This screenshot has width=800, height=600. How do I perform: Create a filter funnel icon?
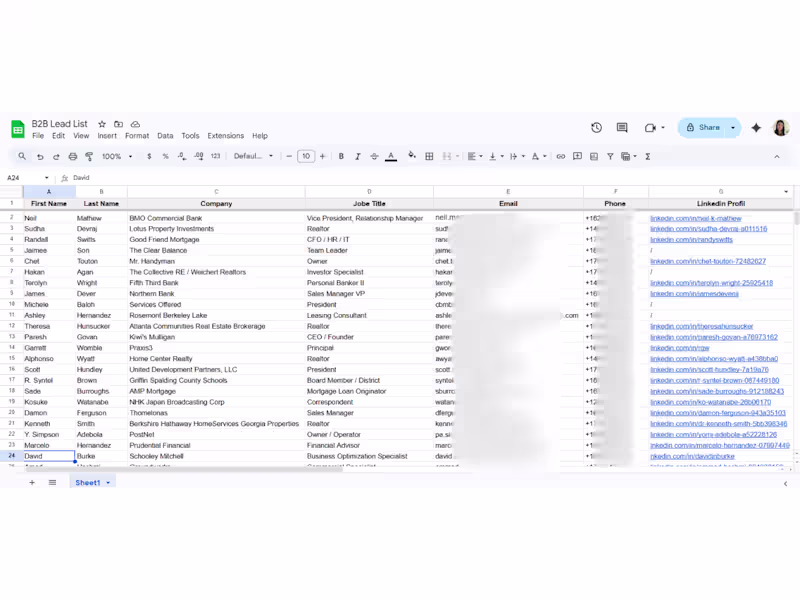tap(610, 157)
